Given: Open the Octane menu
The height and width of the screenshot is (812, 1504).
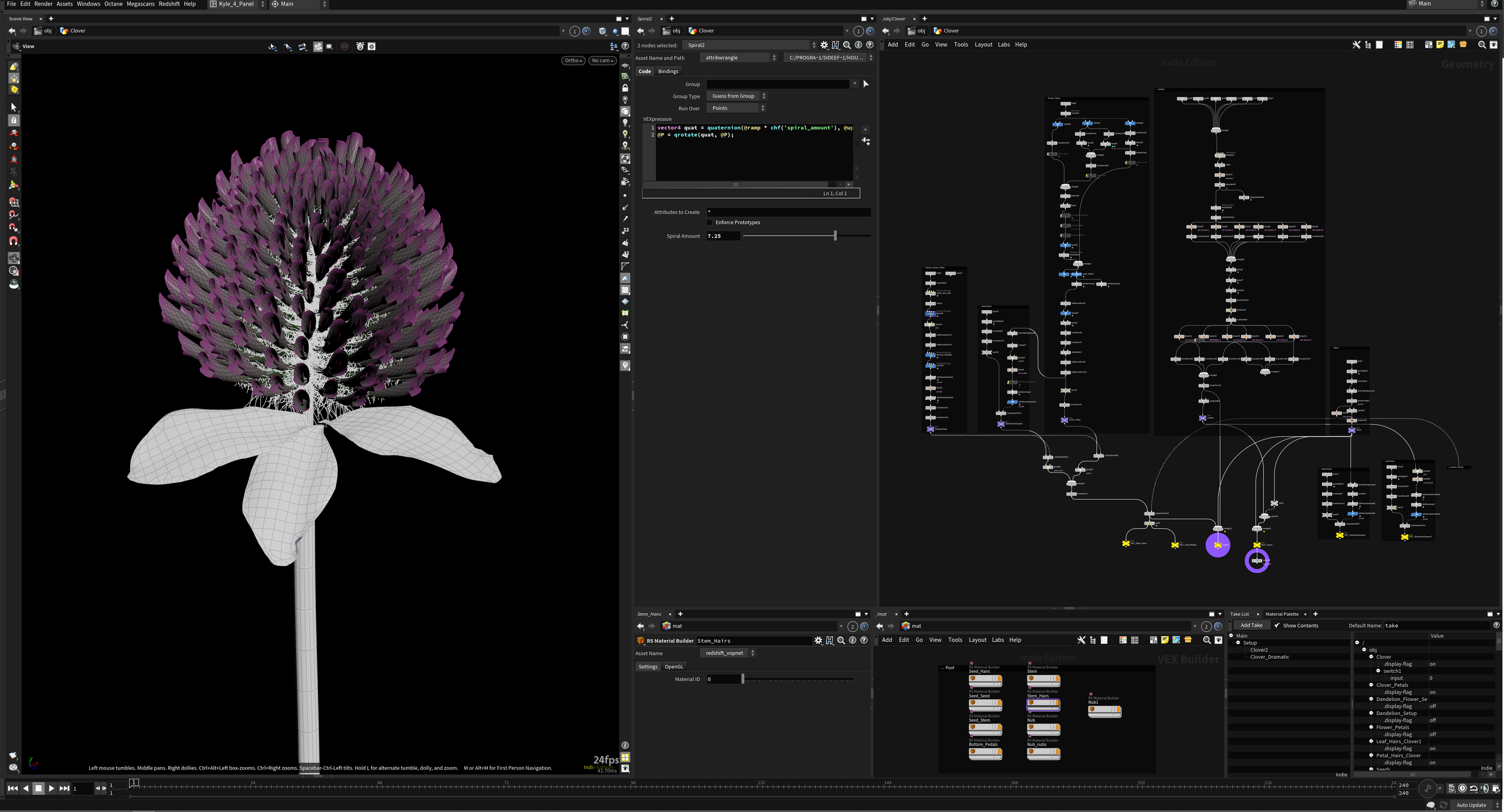Looking at the screenshot, I should click(x=113, y=4).
